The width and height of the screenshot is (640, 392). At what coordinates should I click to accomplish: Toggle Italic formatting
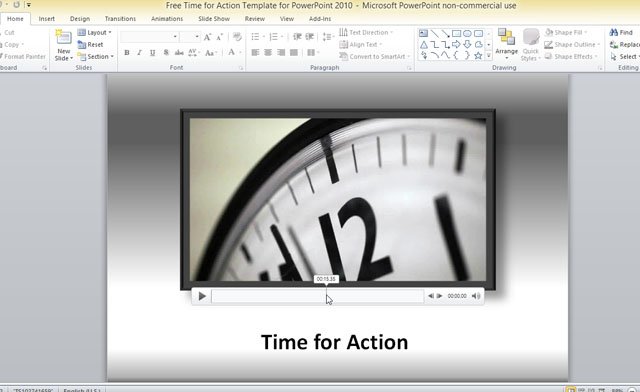click(140, 53)
